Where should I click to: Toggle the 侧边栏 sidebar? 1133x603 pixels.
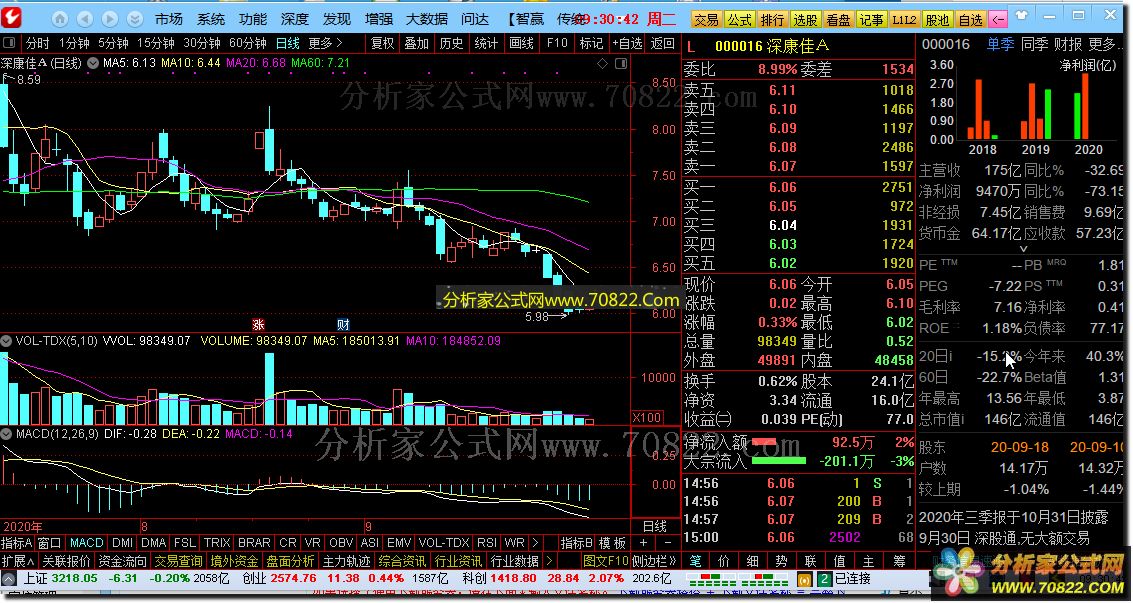pyautogui.click(x=654, y=561)
